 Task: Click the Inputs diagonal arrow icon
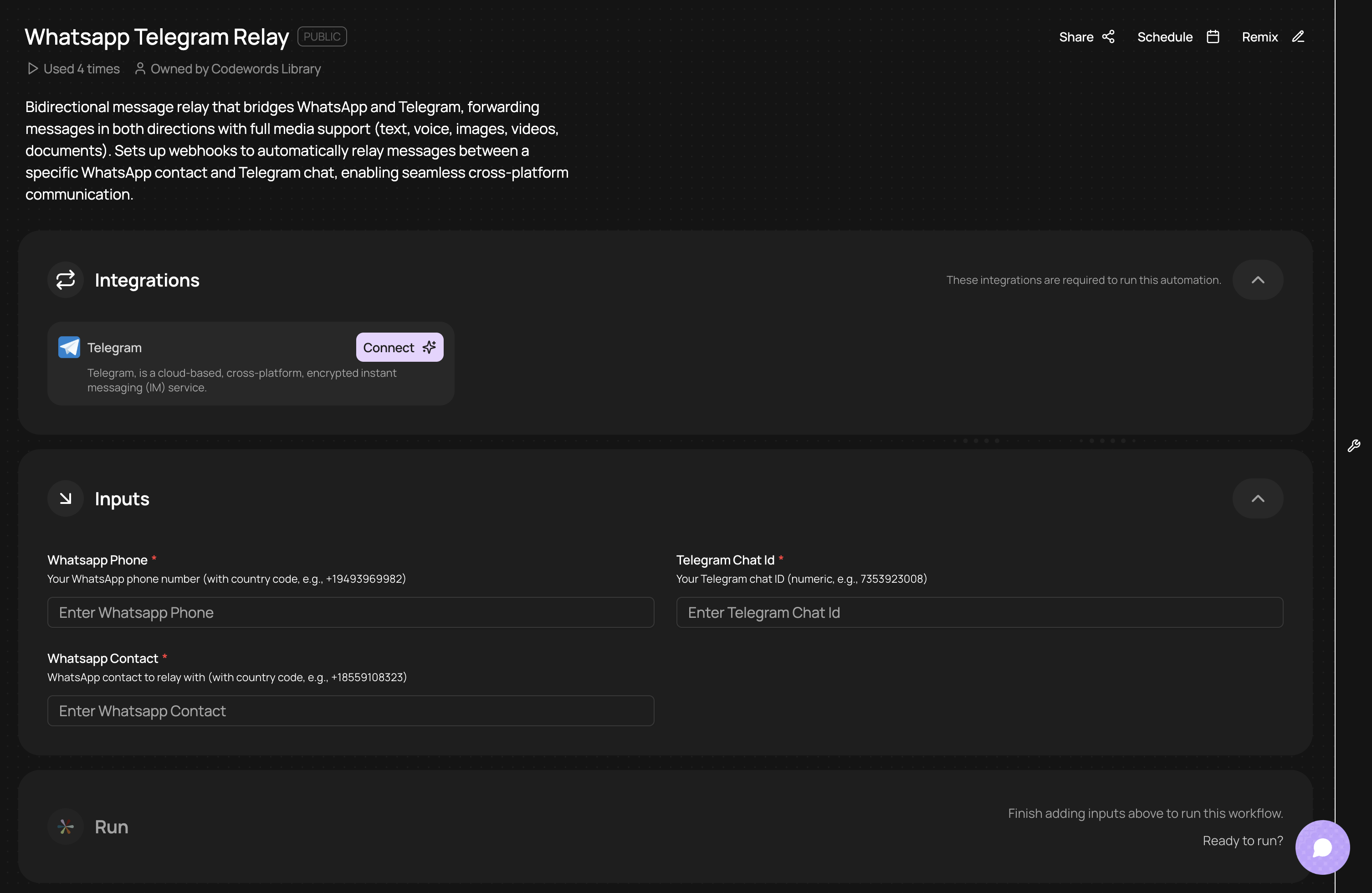66,498
